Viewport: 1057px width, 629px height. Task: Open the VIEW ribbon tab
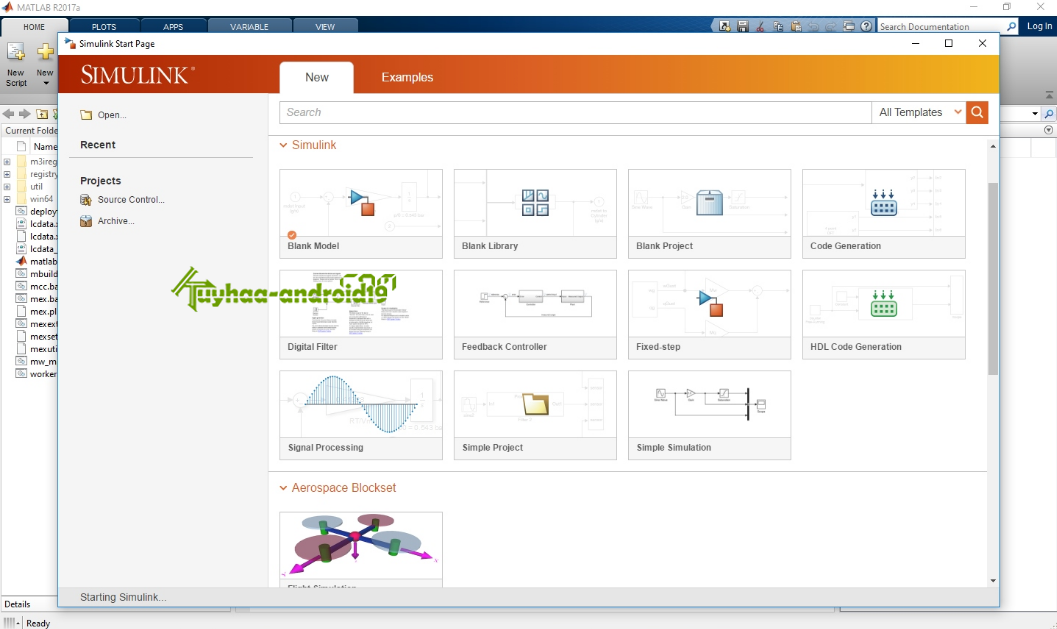pos(325,27)
